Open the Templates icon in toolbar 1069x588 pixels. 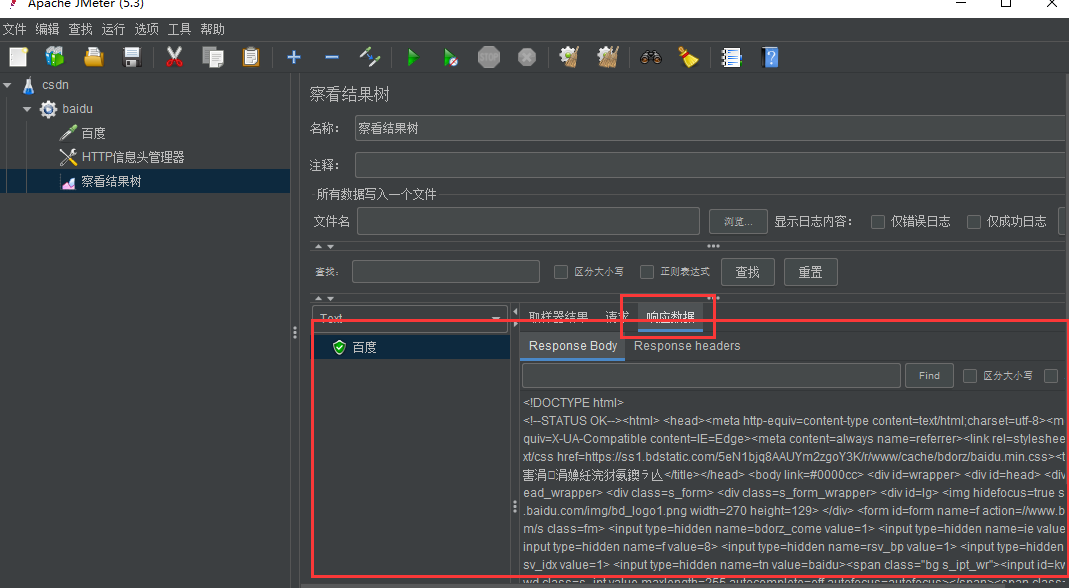pyautogui.click(x=55, y=57)
